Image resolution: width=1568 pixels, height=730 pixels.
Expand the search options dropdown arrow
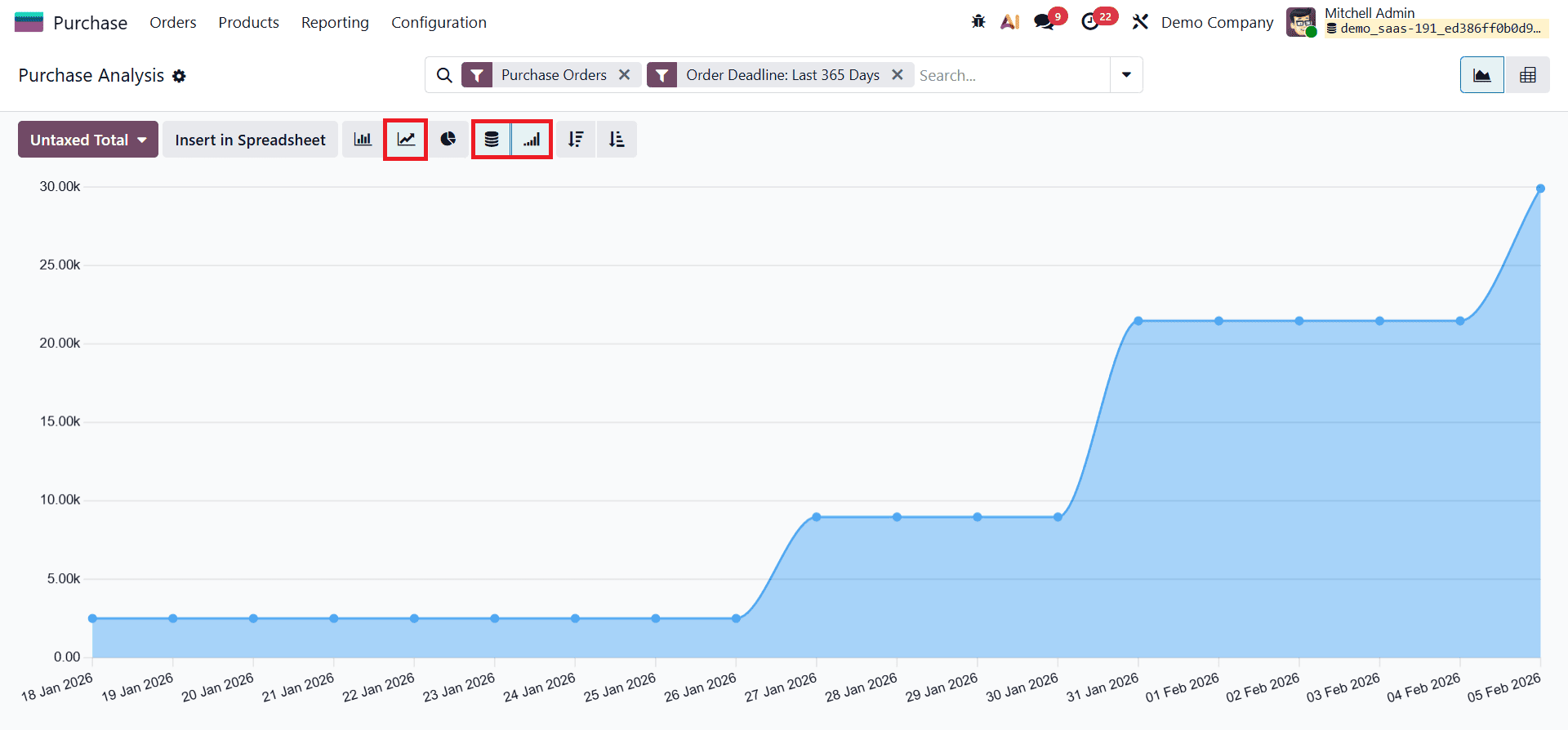(x=1126, y=75)
